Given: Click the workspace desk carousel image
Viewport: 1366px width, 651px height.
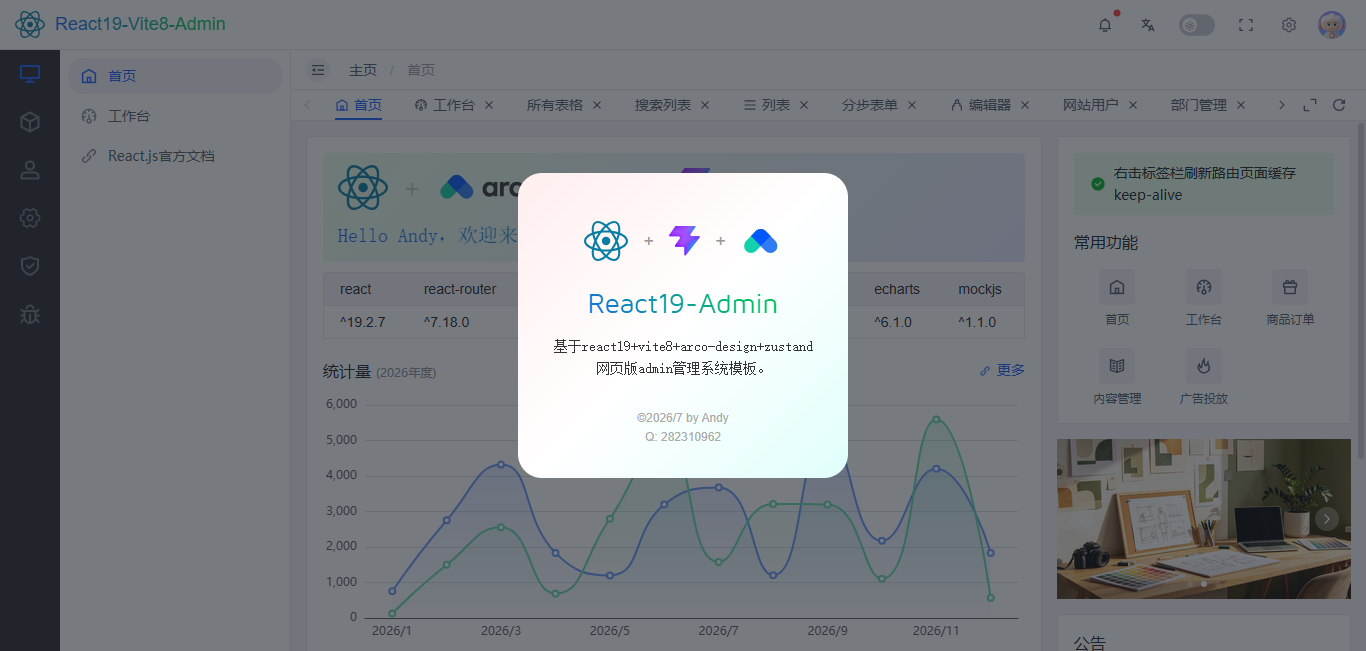Looking at the screenshot, I should (x=1203, y=519).
